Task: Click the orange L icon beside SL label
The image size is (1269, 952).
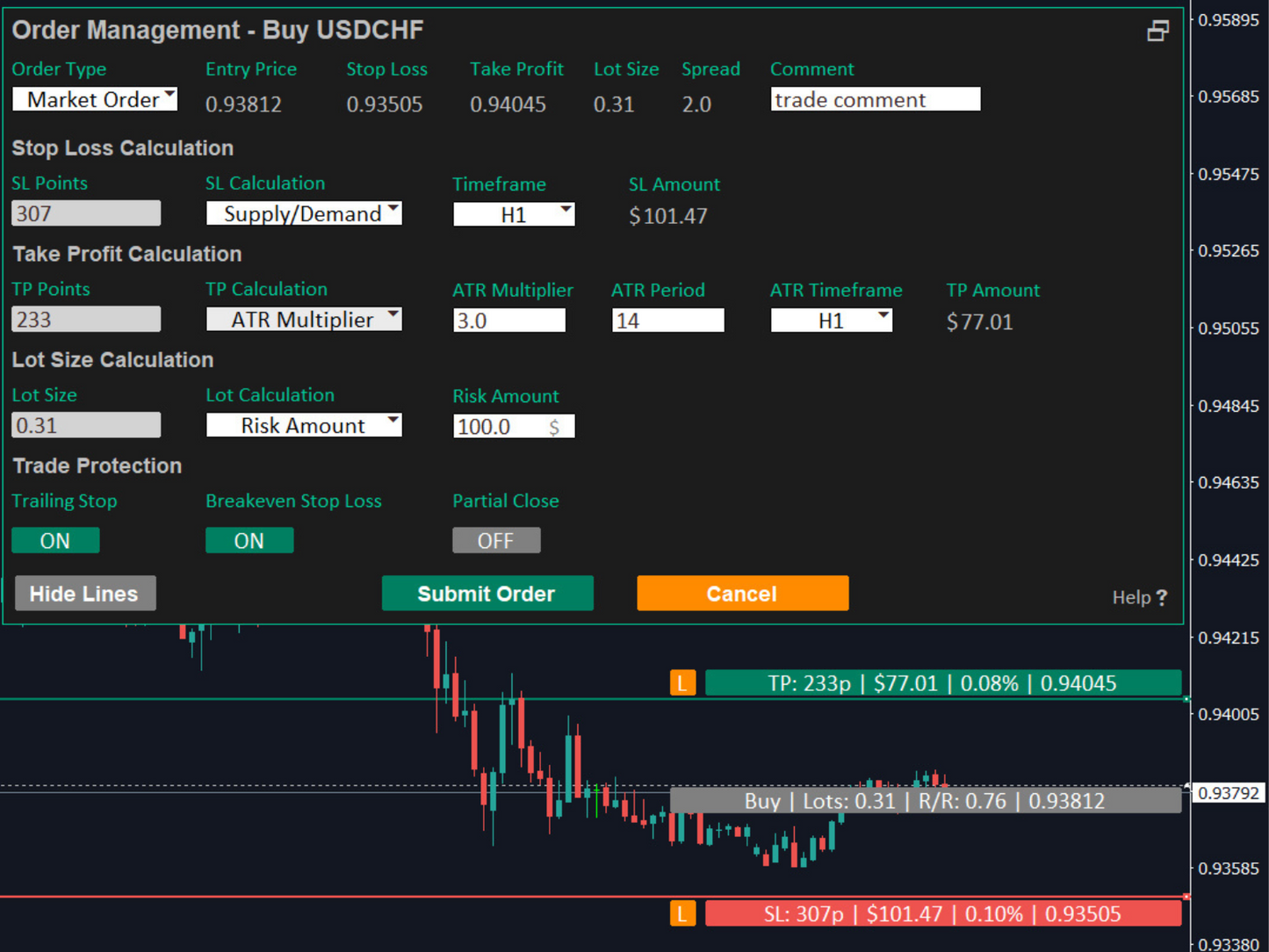Action: pos(682,913)
